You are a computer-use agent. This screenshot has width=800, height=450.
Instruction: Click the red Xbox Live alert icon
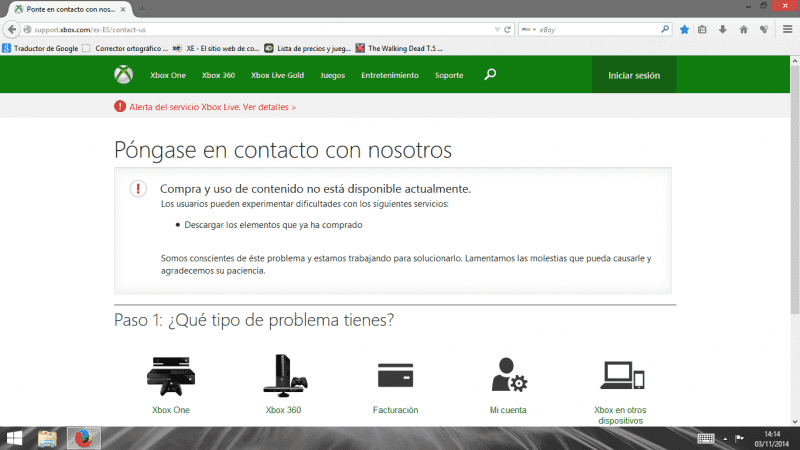[120, 106]
